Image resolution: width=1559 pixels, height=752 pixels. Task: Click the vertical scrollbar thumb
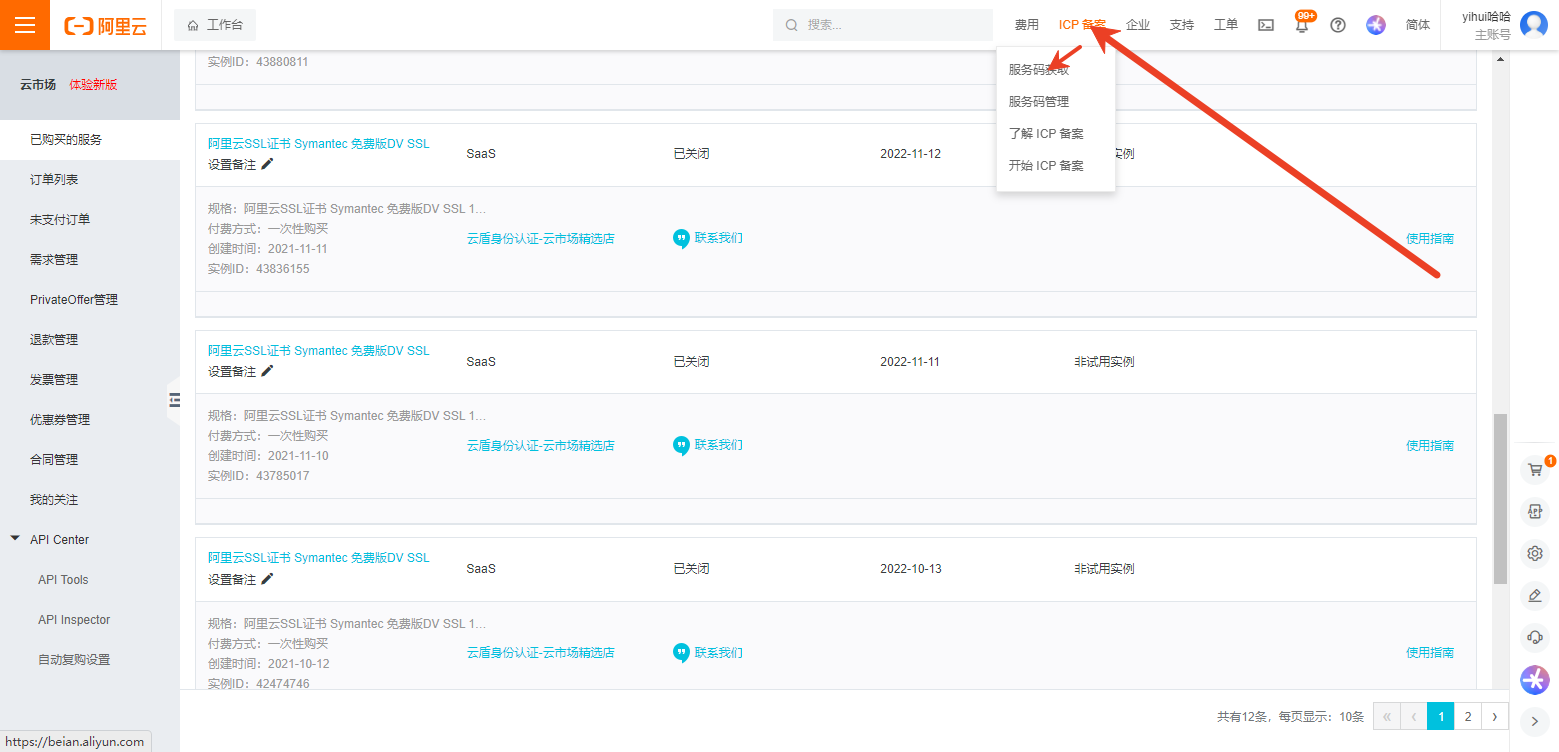1500,498
